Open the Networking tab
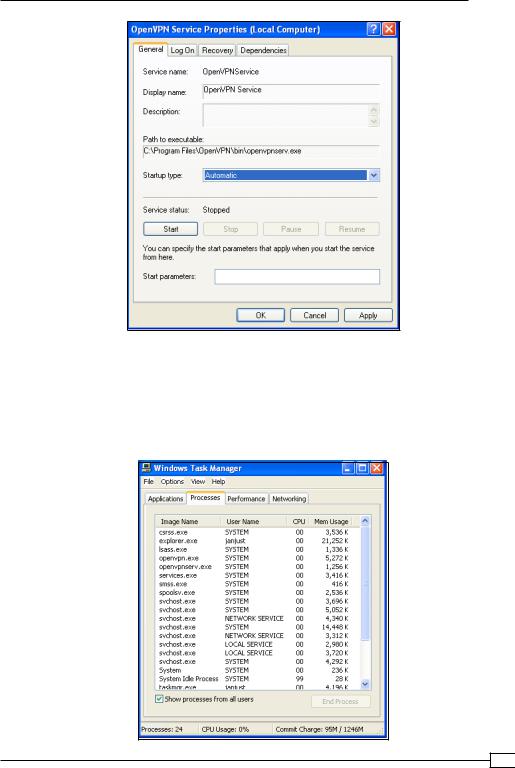The image size is (515, 768). click(x=289, y=499)
